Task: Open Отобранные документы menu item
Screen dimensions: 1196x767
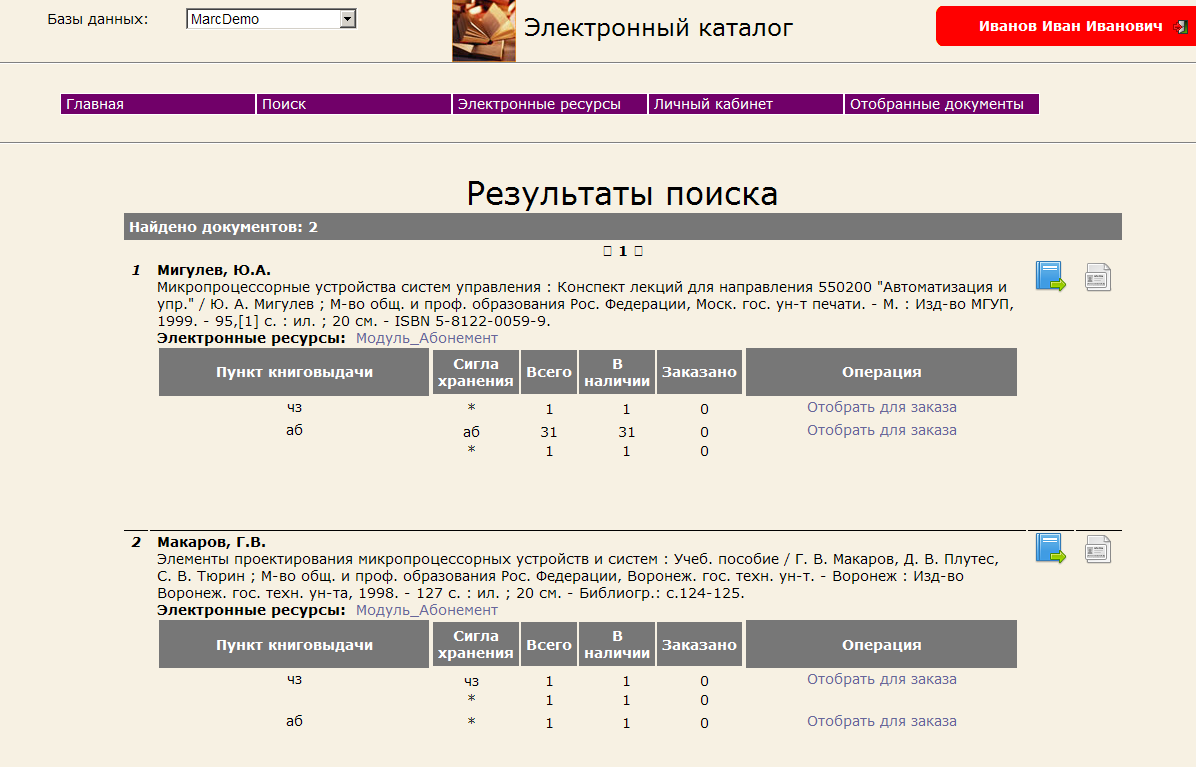Action: (x=942, y=104)
